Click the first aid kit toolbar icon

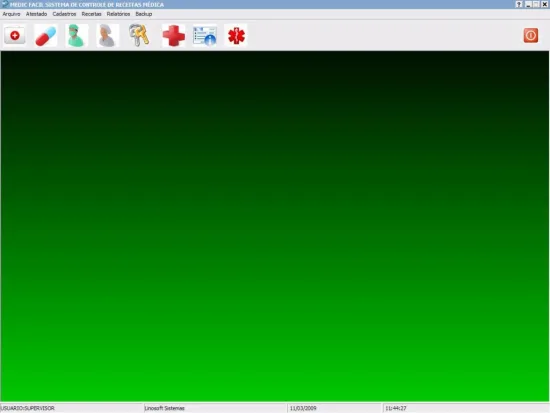tap(15, 35)
